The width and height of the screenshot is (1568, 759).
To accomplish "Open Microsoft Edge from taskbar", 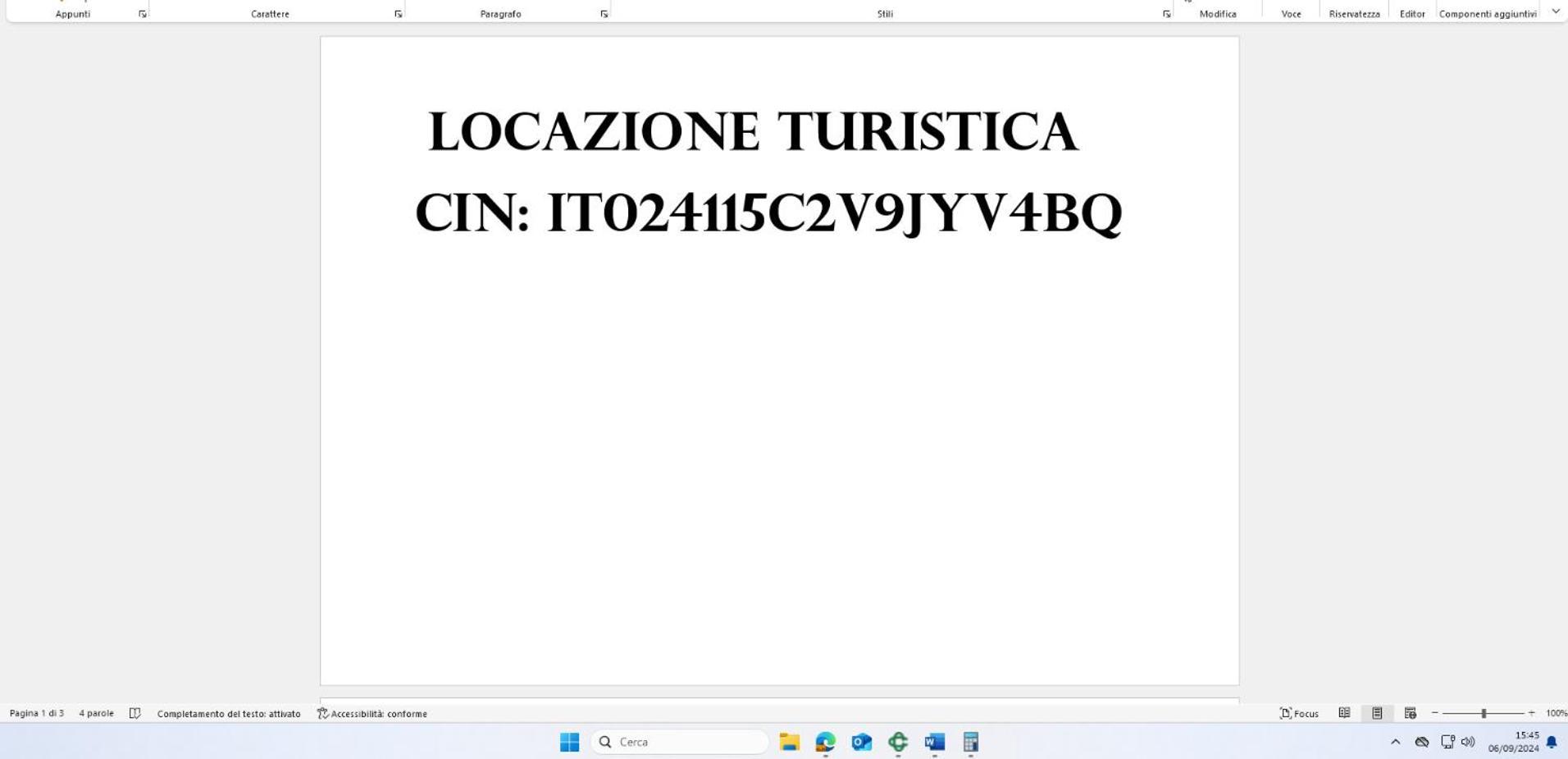I will (826, 742).
